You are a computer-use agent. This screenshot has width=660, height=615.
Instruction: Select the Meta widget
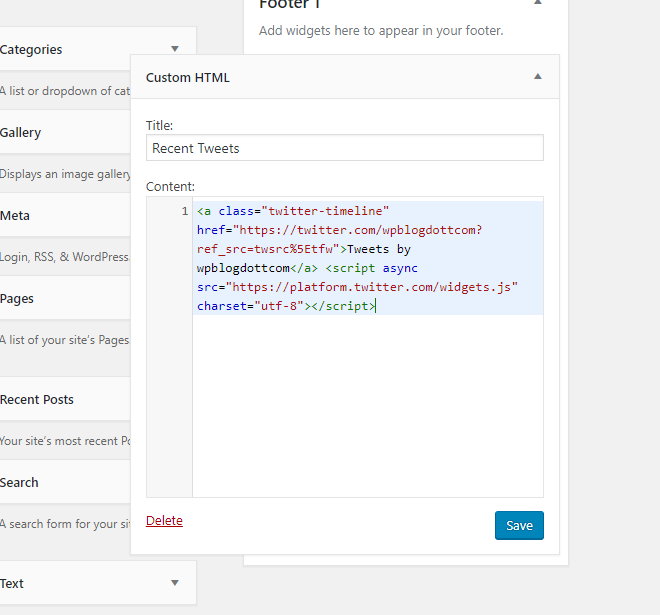[65, 215]
